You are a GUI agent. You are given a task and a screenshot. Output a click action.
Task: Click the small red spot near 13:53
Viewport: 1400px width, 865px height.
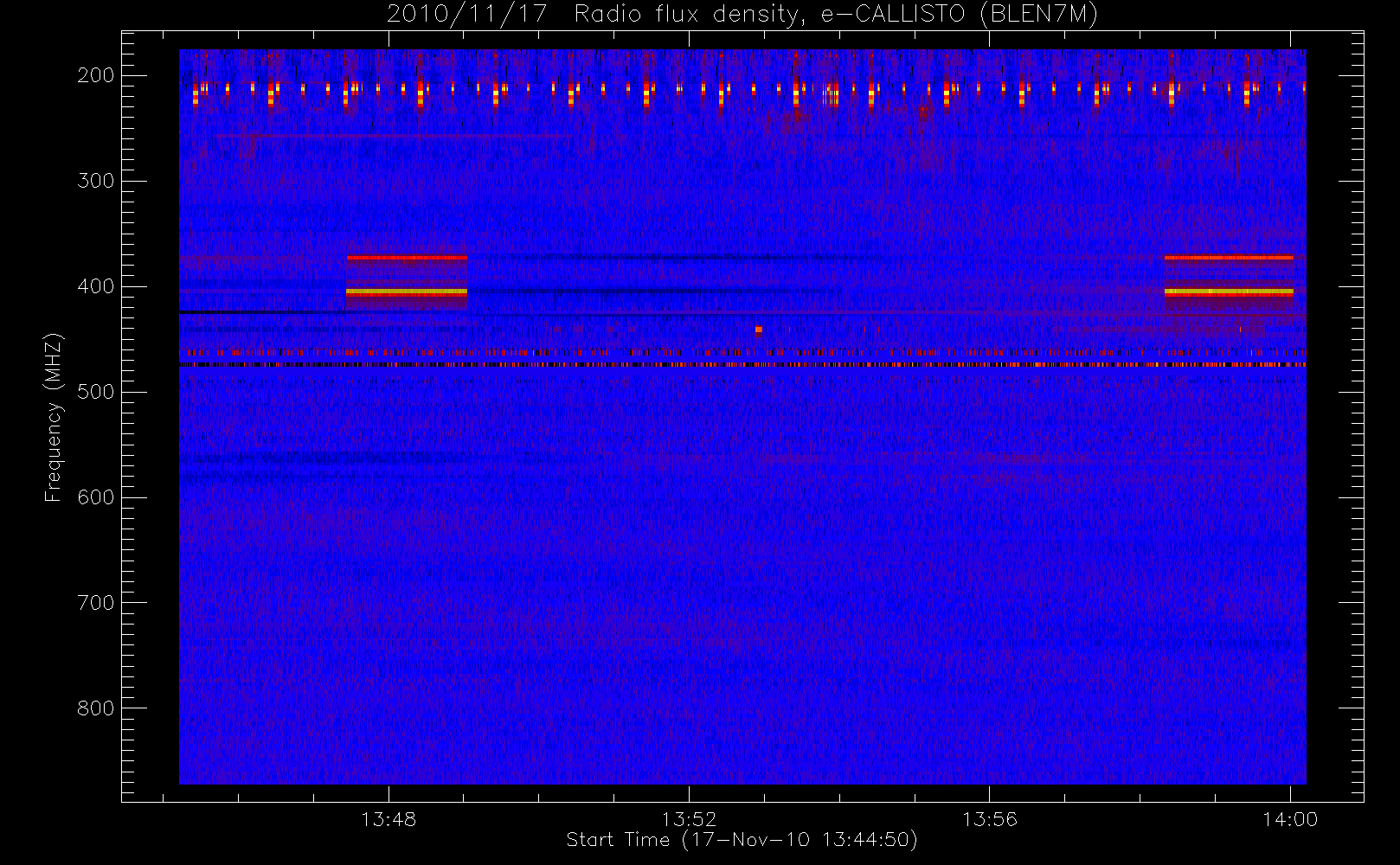click(759, 330)
